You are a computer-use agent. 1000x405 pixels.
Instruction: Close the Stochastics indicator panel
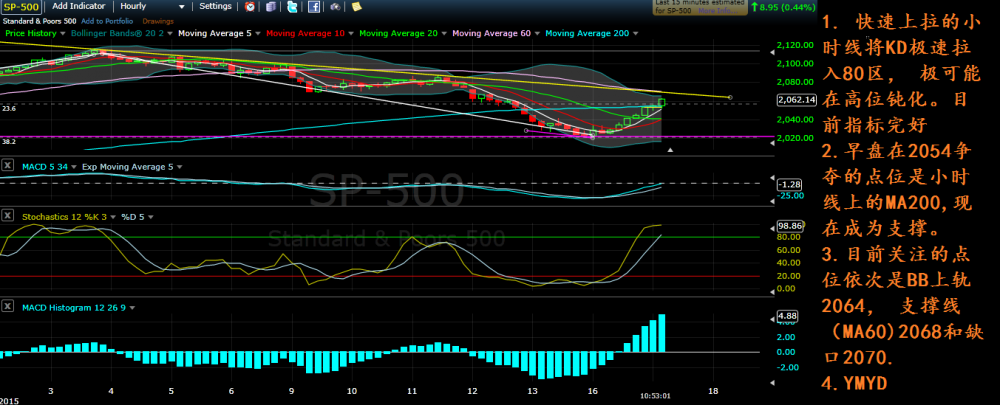click(x=8, y=215)
